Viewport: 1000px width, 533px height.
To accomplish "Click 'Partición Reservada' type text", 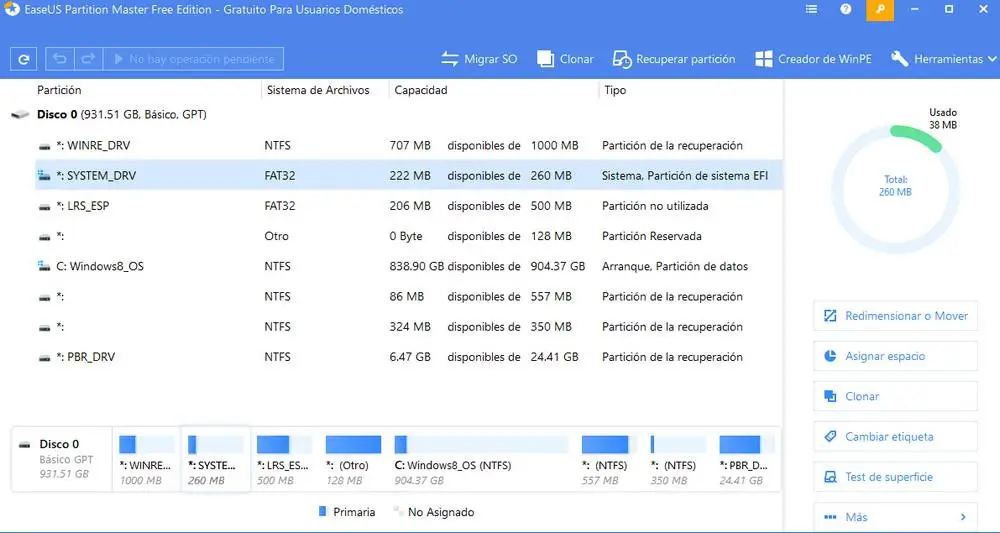I will [652, 236].
